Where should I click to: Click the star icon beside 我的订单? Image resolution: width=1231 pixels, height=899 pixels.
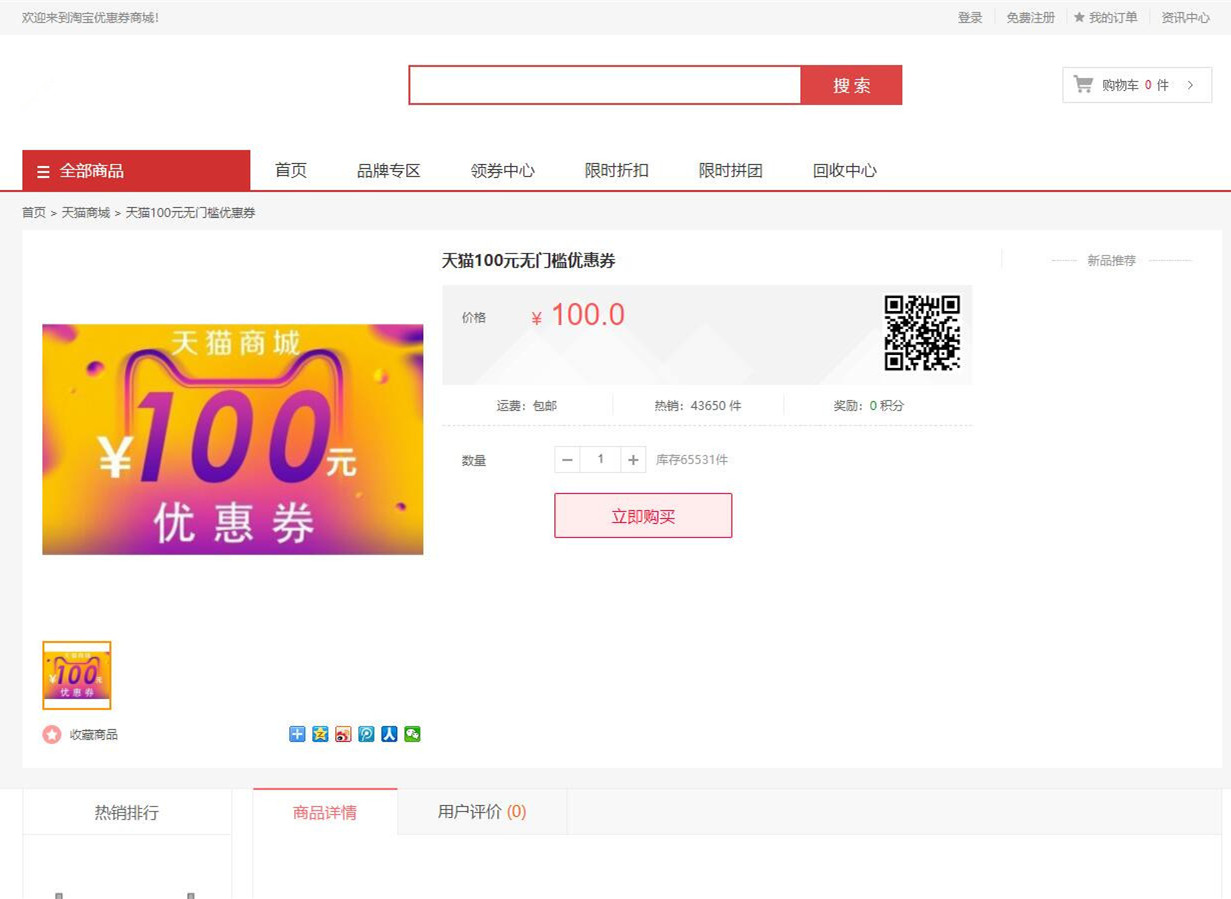point(1079,17)
